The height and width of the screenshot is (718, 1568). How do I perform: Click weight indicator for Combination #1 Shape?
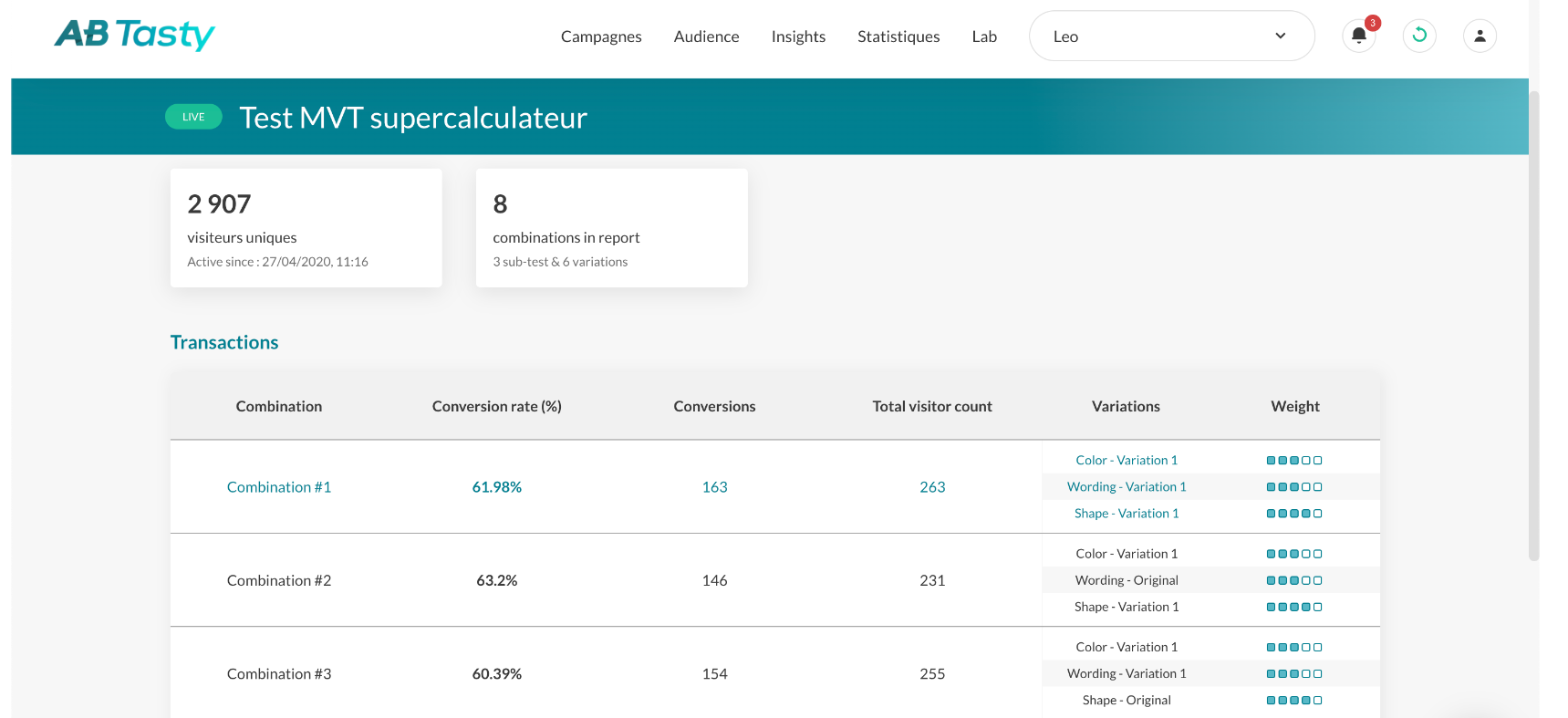pyautogui.click(x=1294, y=514)
